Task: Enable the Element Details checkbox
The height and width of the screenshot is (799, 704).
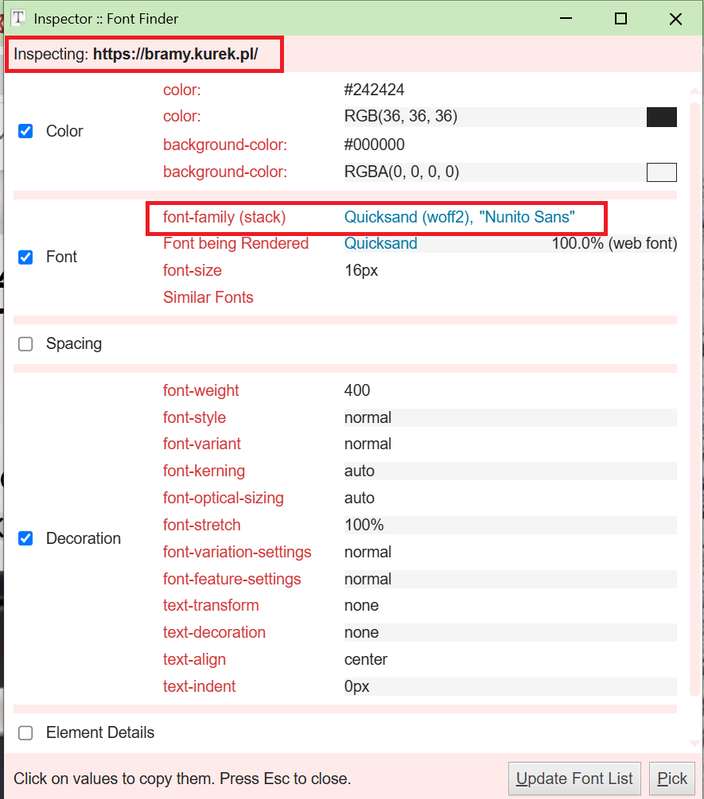Action: (25, 733)
